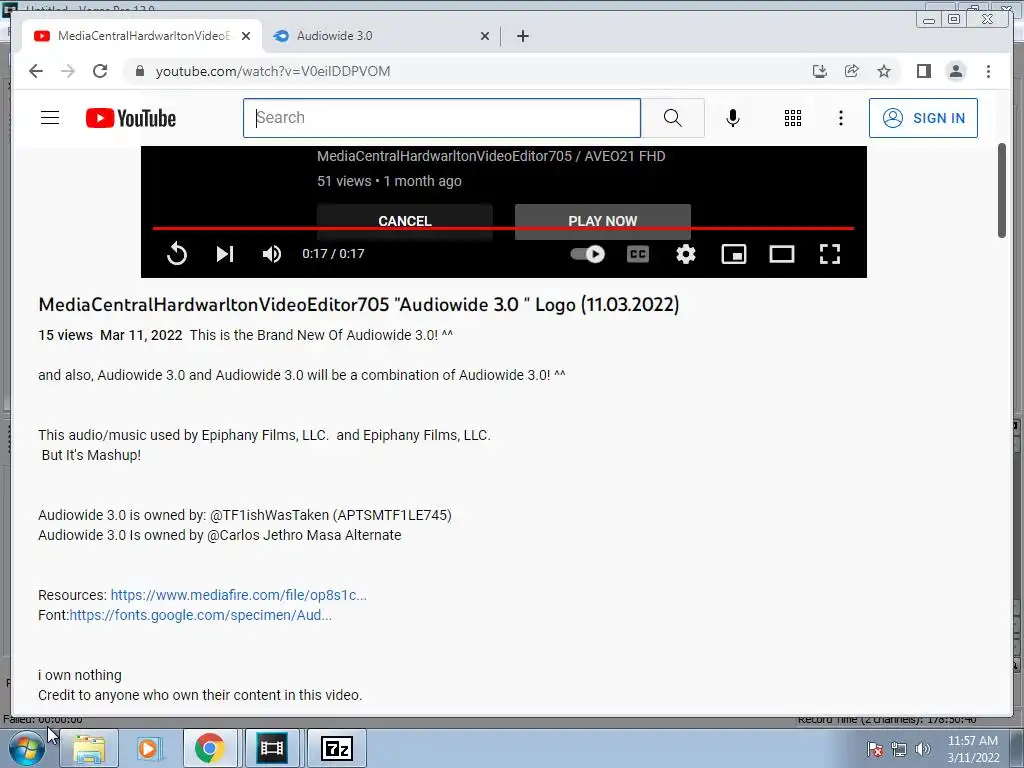This screenshot has height=768, width=1024.
Task: Open the YouTube hamburger guide menu
Action: pyautogui.click(x=50, y=118)
